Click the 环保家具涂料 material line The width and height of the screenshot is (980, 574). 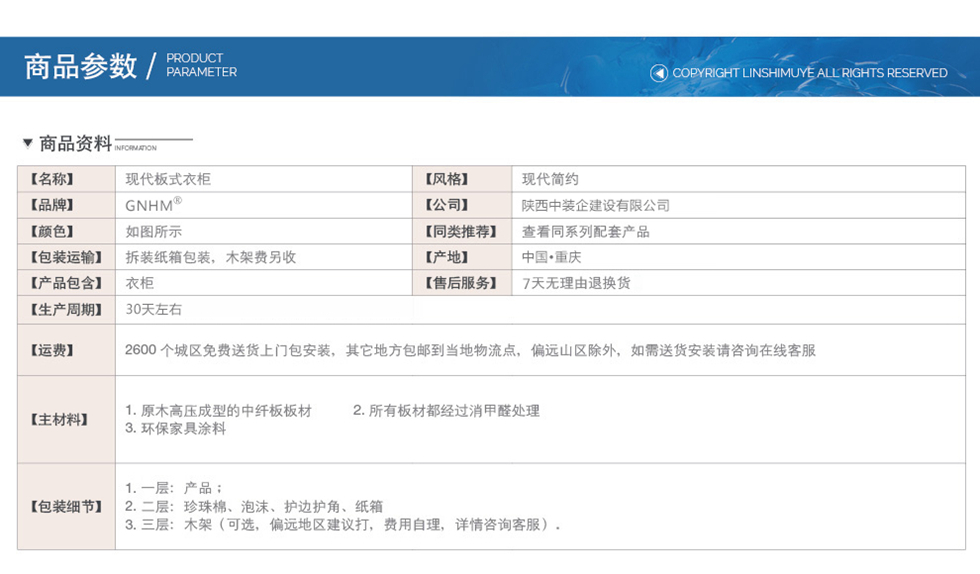pos(176,428)
